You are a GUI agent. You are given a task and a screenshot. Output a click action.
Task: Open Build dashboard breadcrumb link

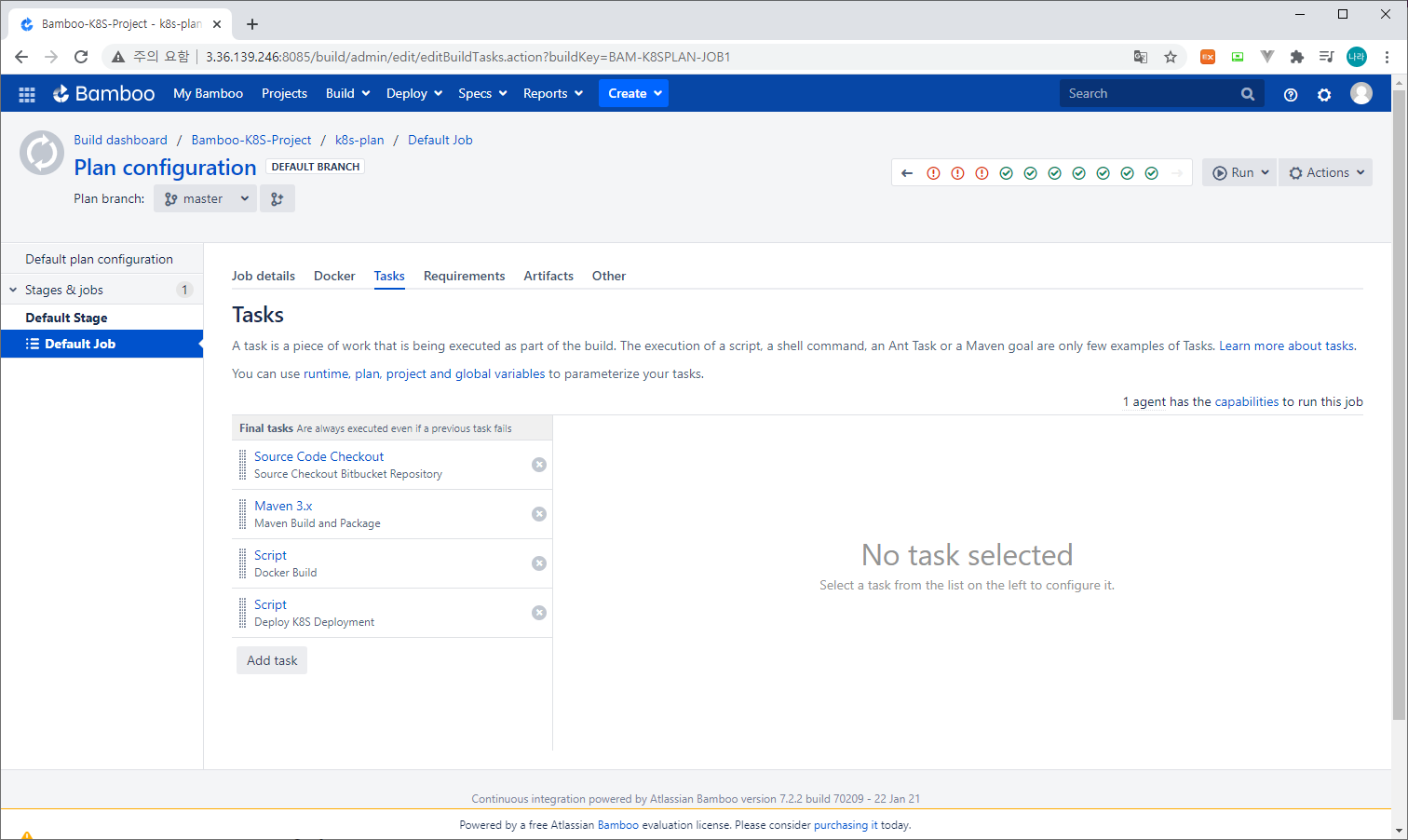120,140
